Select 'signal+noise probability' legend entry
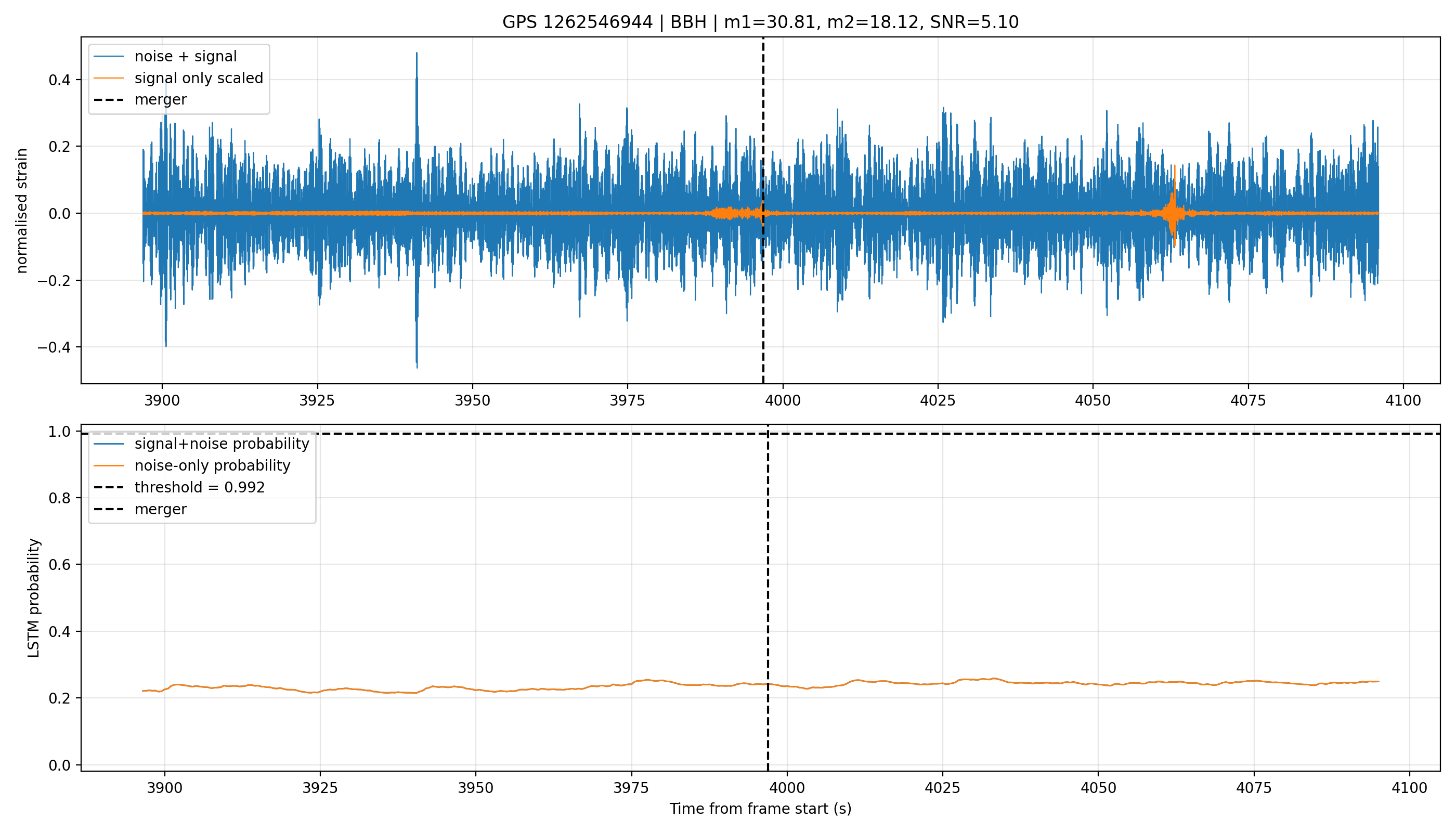Screen dimensions: 1456x832 click(222, 444)
